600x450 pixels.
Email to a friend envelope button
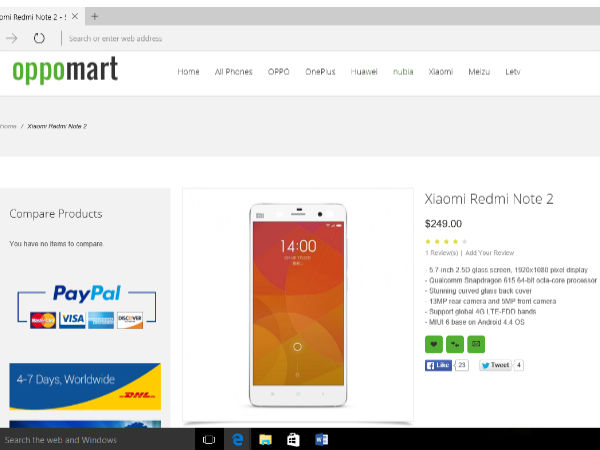point(476,344)
